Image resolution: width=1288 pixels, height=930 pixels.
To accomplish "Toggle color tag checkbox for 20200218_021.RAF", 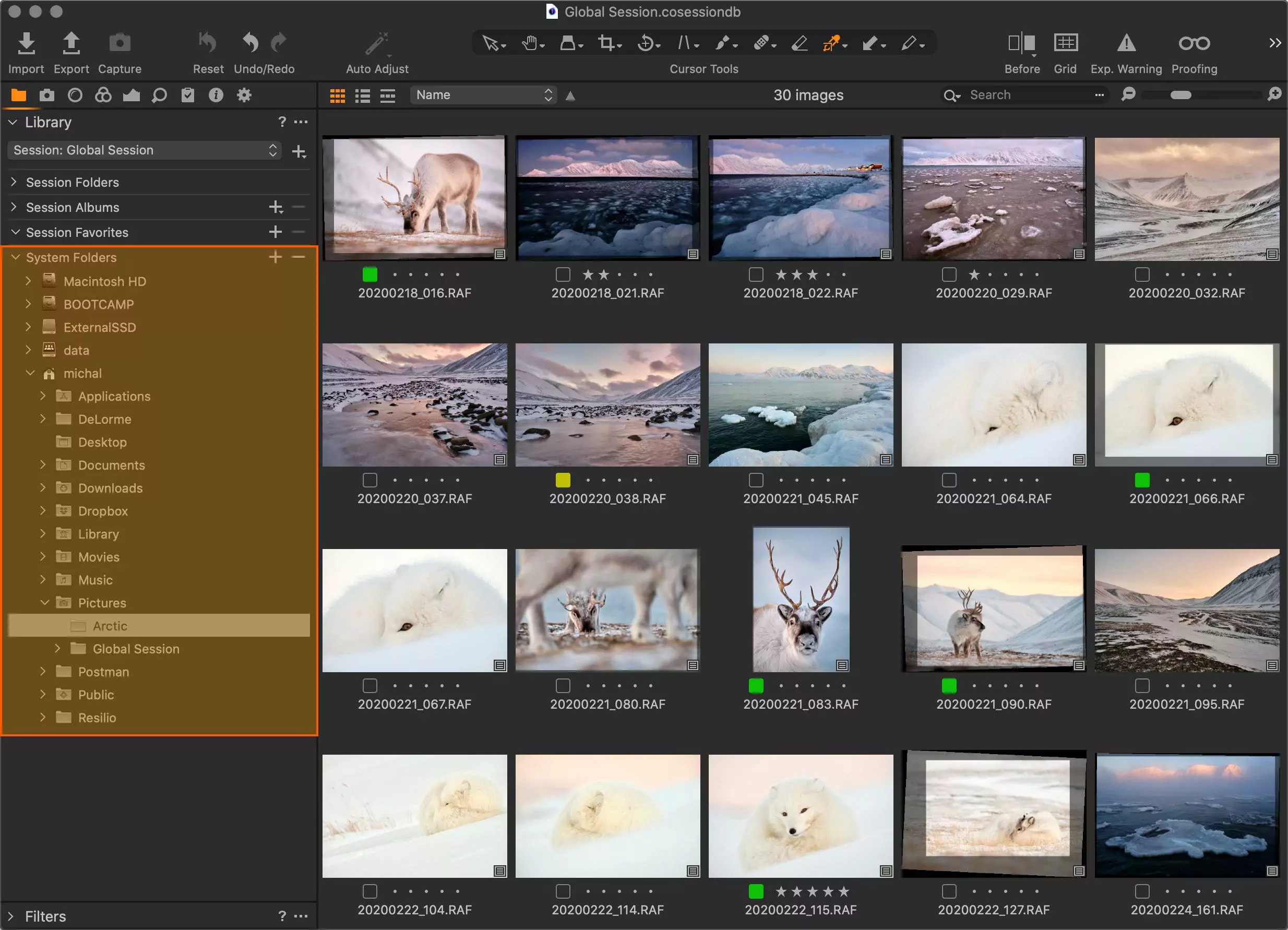I will pyautogui.click(x=563, y=275).
